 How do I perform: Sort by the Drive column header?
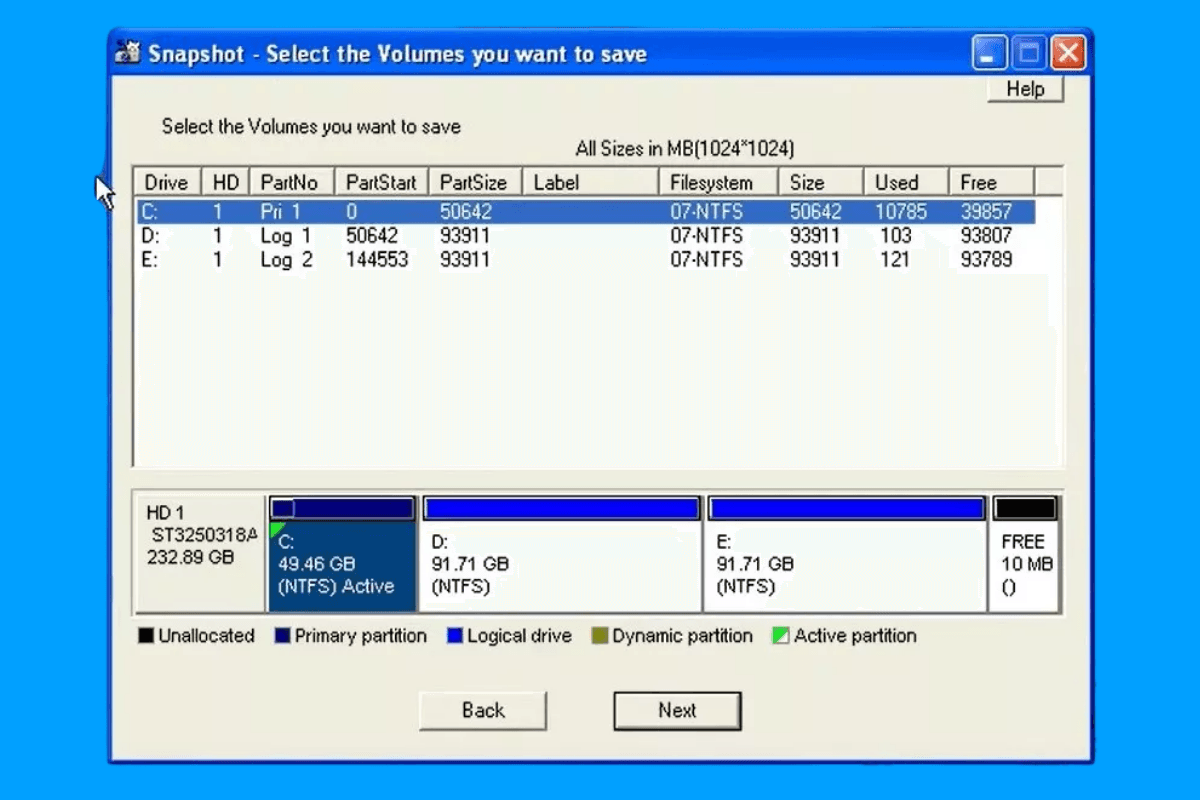coord(167,182)
